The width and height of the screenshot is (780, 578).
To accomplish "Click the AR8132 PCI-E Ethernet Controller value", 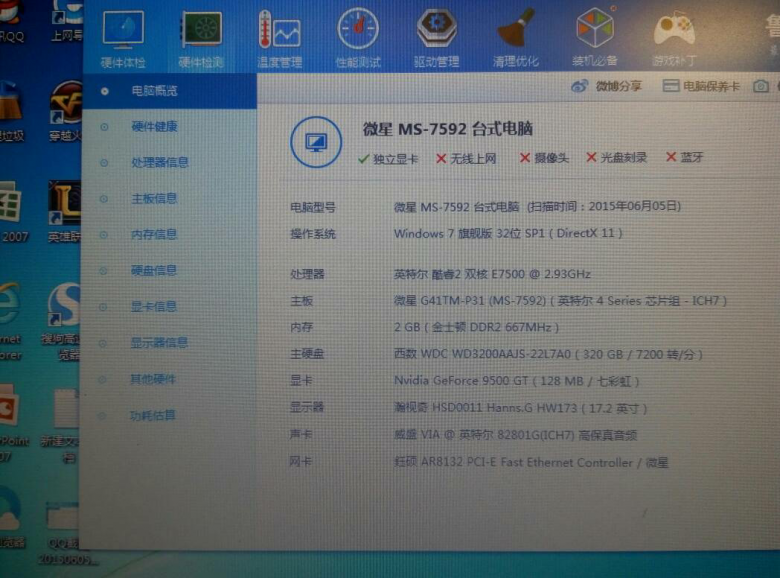I will [x=531, y=462].
